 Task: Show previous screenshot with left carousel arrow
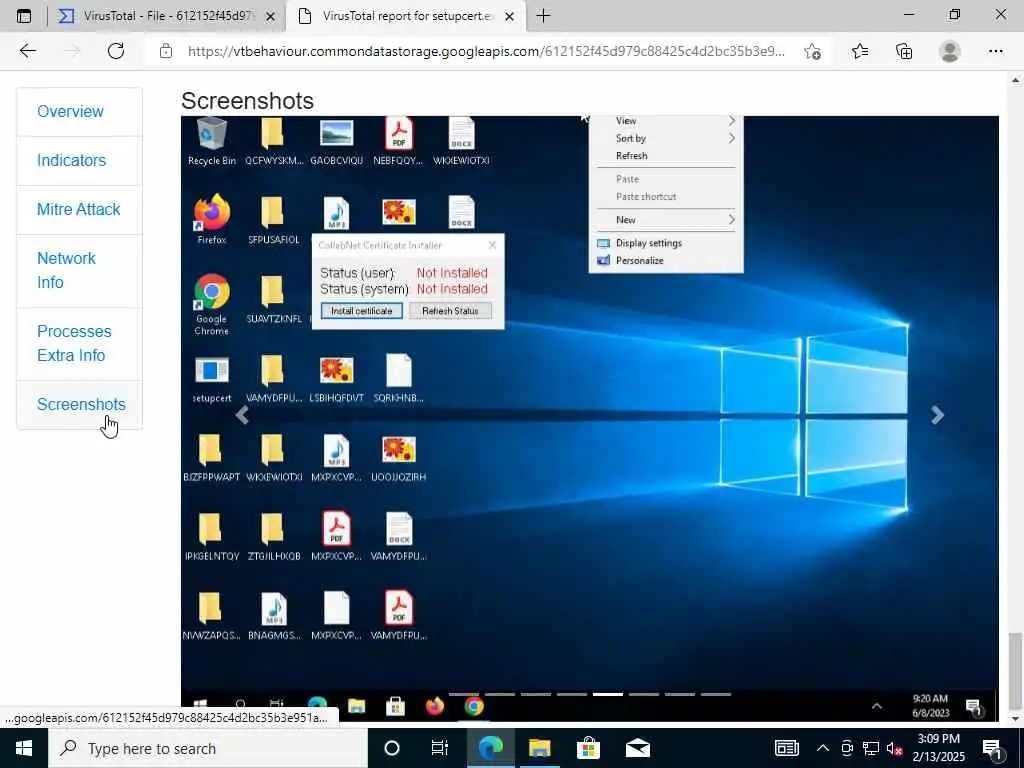[242, 415]
